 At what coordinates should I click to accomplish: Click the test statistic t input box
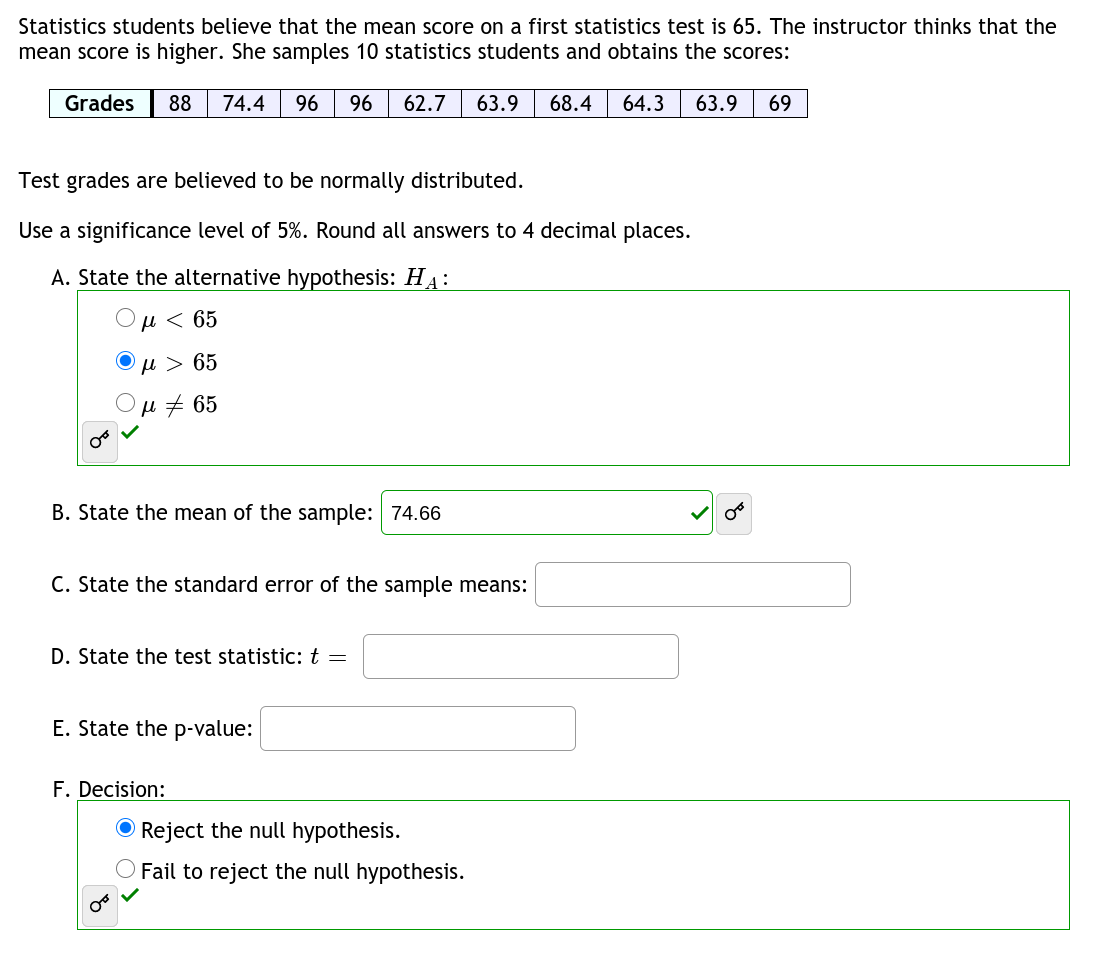pos(520,656)
